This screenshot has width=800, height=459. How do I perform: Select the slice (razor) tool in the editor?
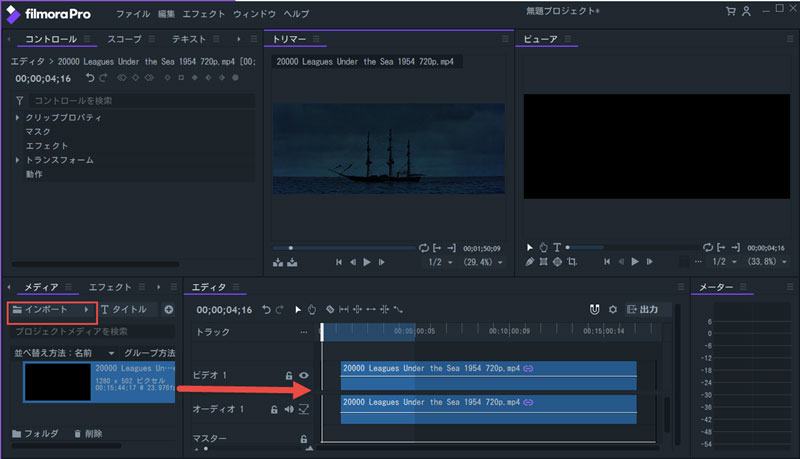(329, 310)
